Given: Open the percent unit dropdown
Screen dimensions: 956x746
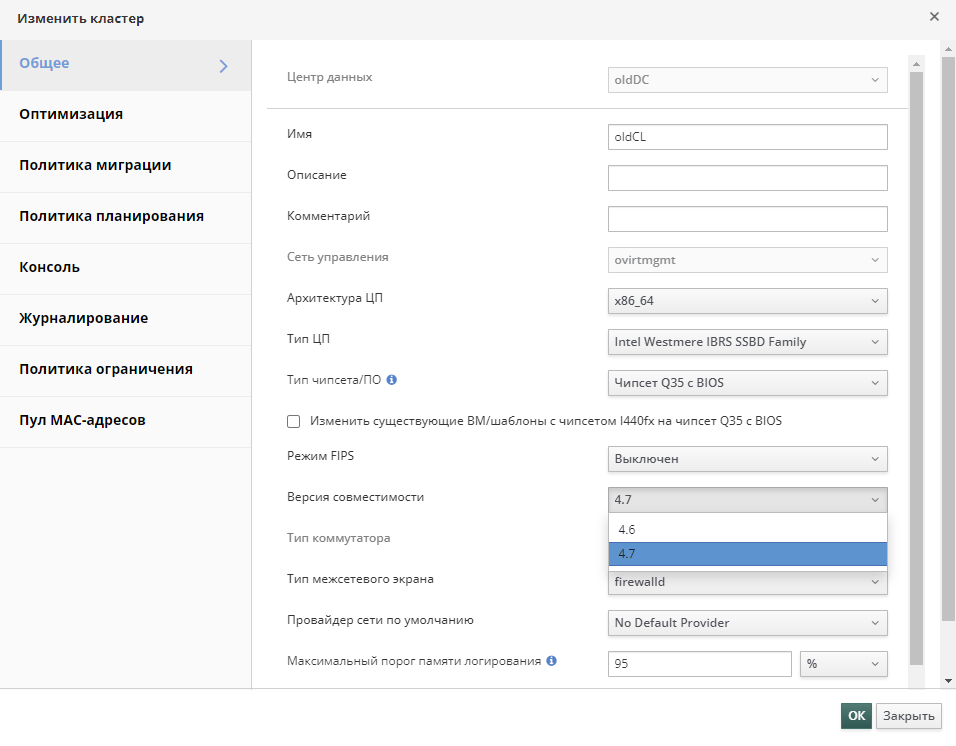Looking at the screenshot, I should point(844,664).
